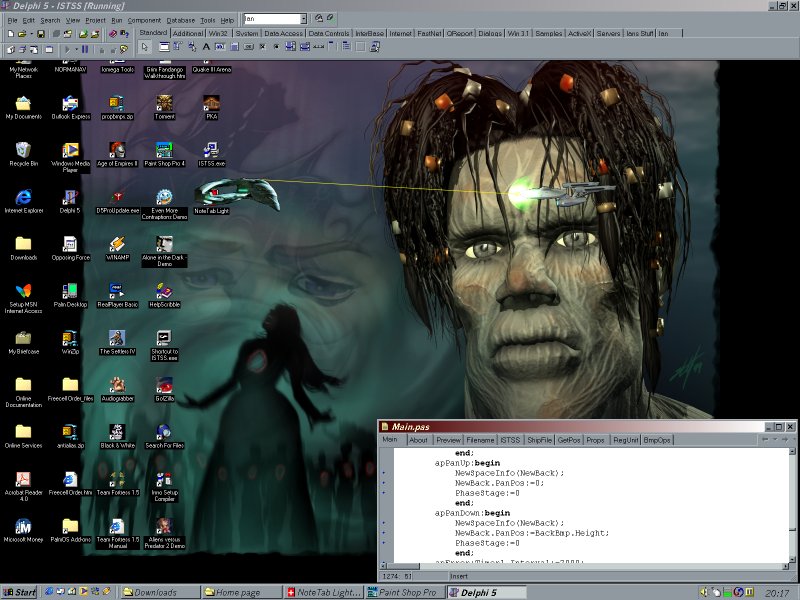
Task: Select the Memo component in palette
Action: coord(234,47)
